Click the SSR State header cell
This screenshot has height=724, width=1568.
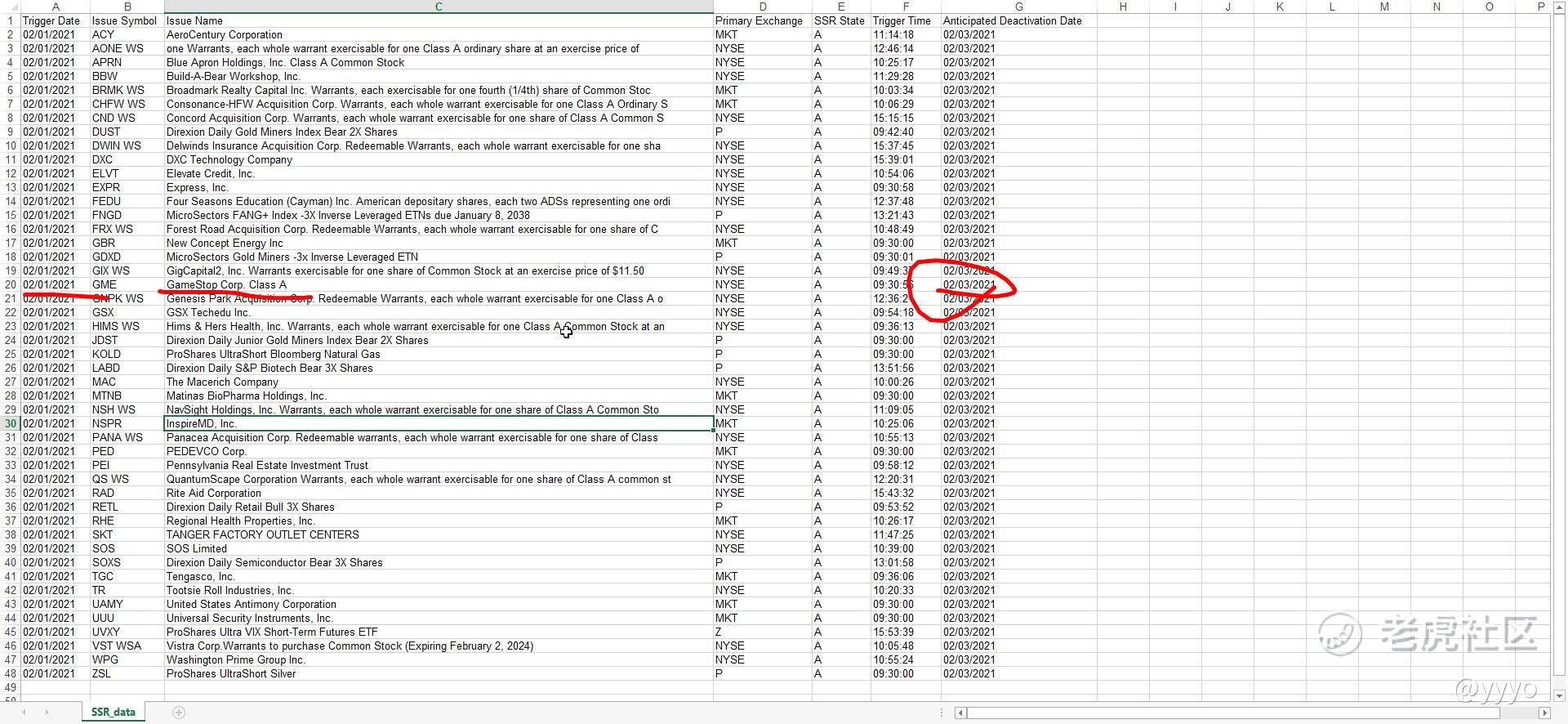pos(841,20)
